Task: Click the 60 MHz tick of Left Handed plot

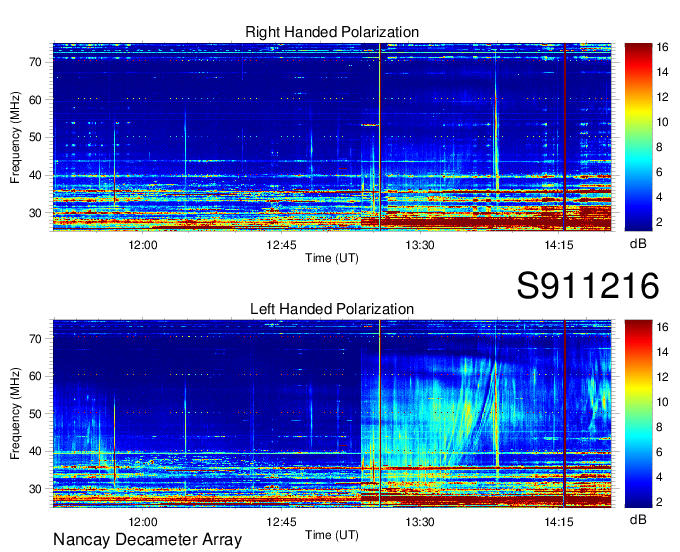Action: coord(36,376)
